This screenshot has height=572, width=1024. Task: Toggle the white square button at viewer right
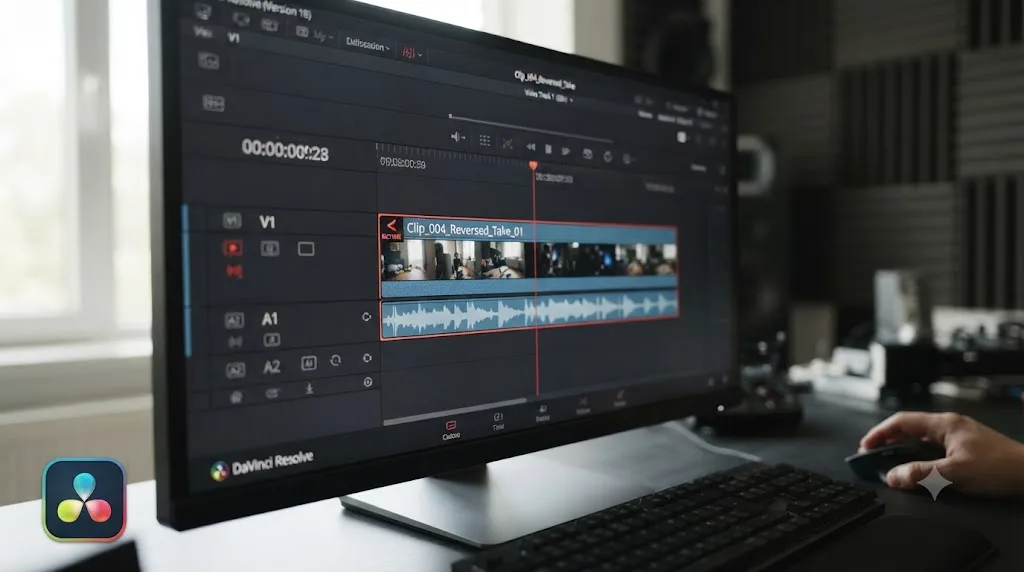682,137
